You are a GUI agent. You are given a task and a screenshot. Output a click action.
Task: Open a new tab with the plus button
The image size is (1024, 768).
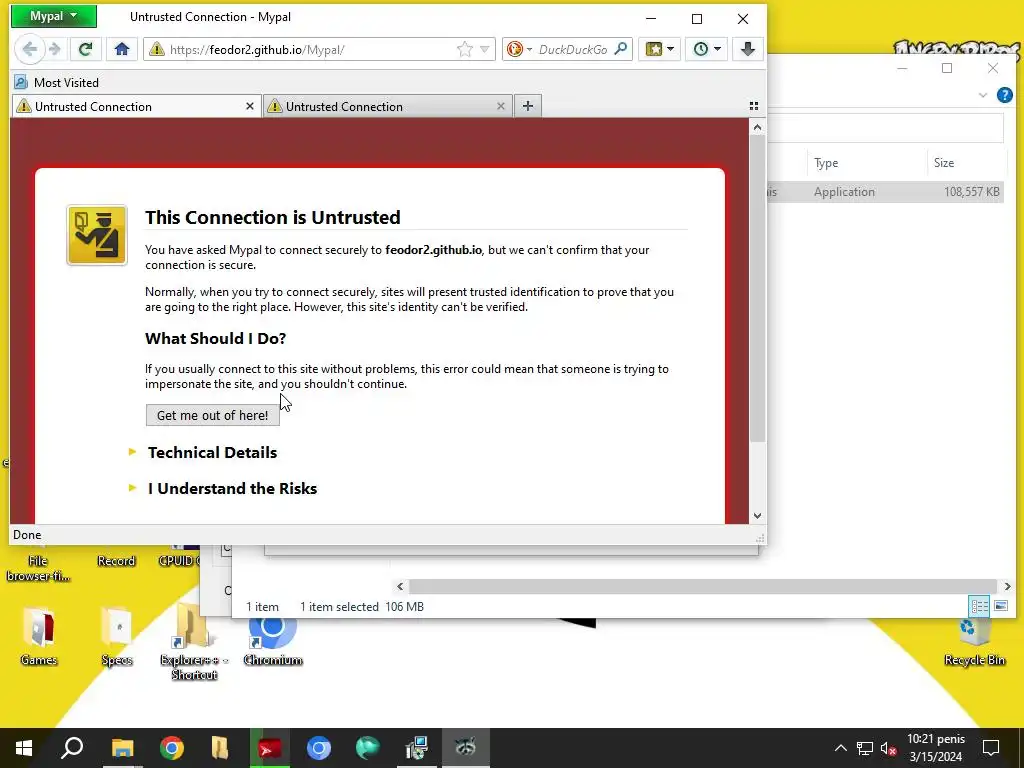click(528, 106)
